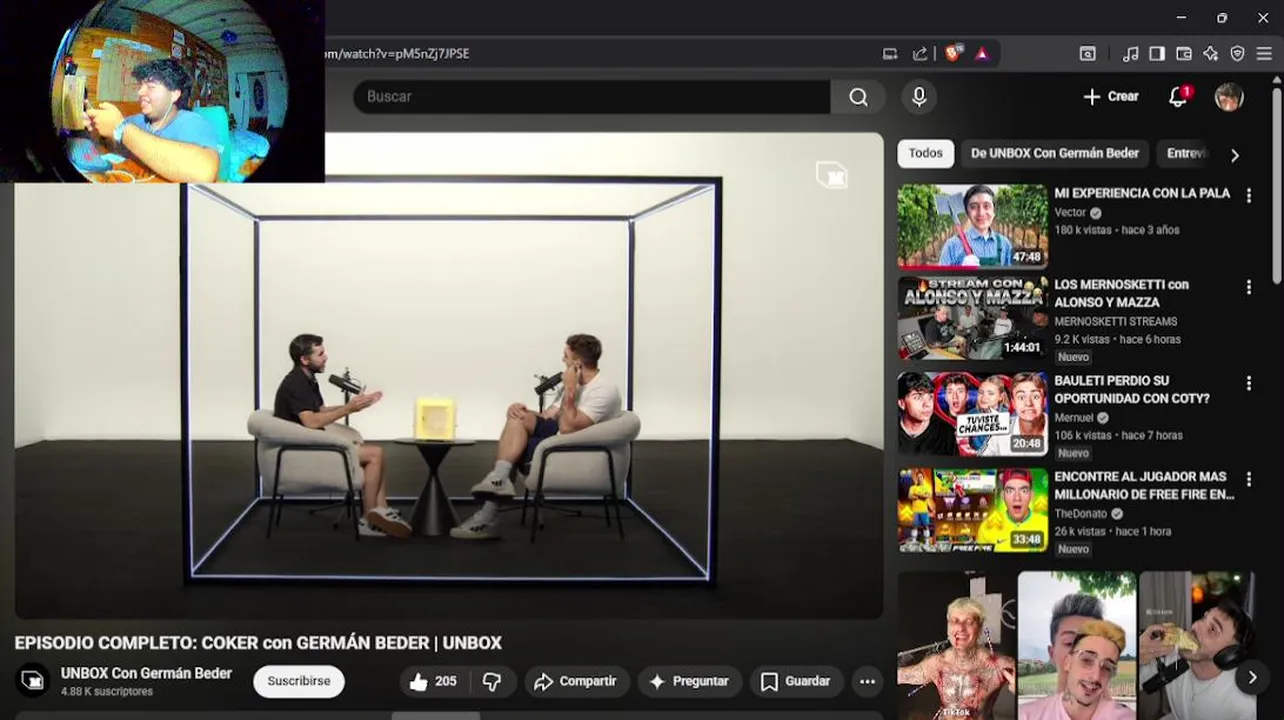Viewport: 1284px width, 720px height.
Task: Open UNBOX channel avatar icon
Action: coord(32,681)
